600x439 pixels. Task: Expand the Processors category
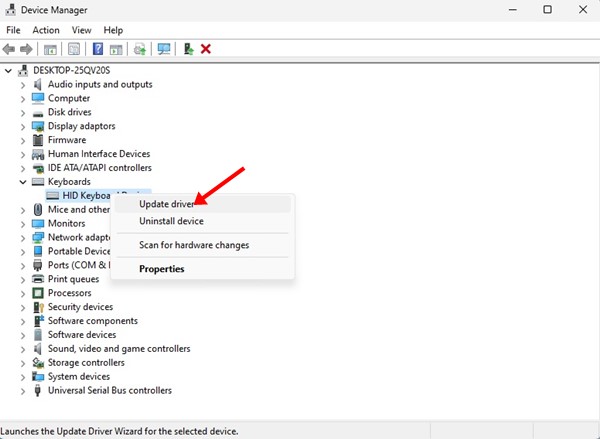[x=23, y=294]
